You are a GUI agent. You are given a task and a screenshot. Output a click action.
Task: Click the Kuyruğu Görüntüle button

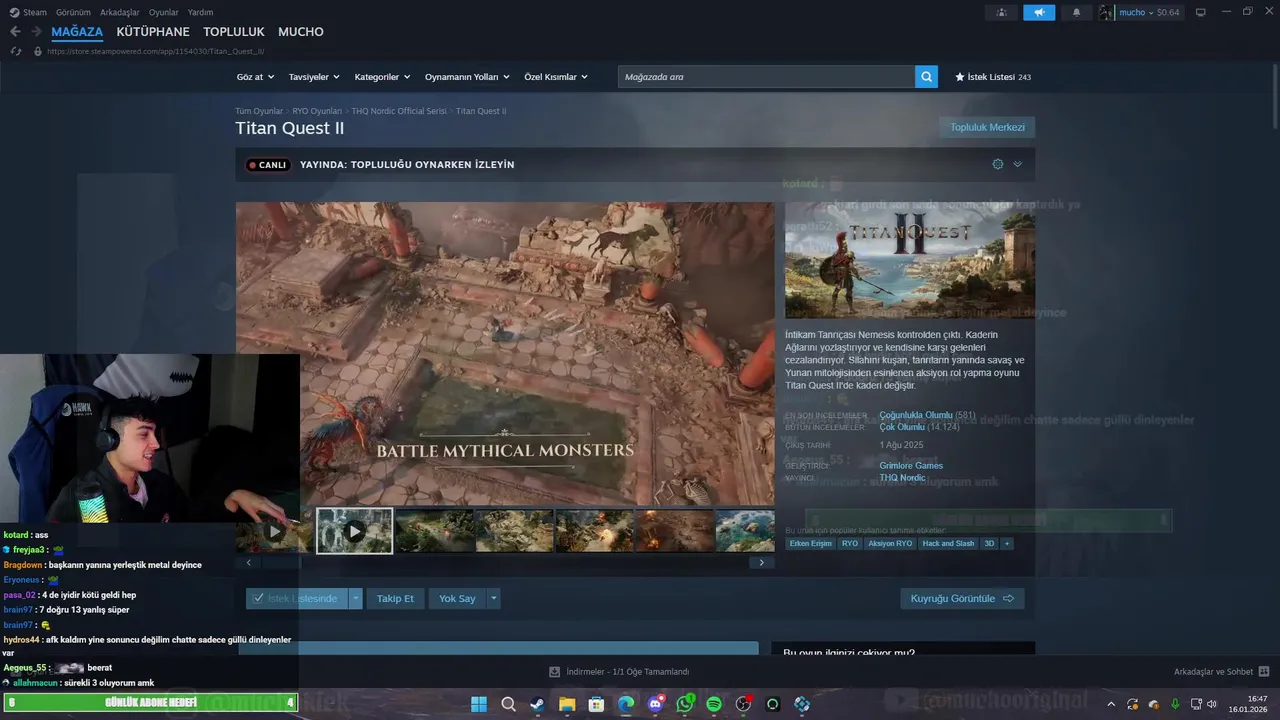[962, 598]
